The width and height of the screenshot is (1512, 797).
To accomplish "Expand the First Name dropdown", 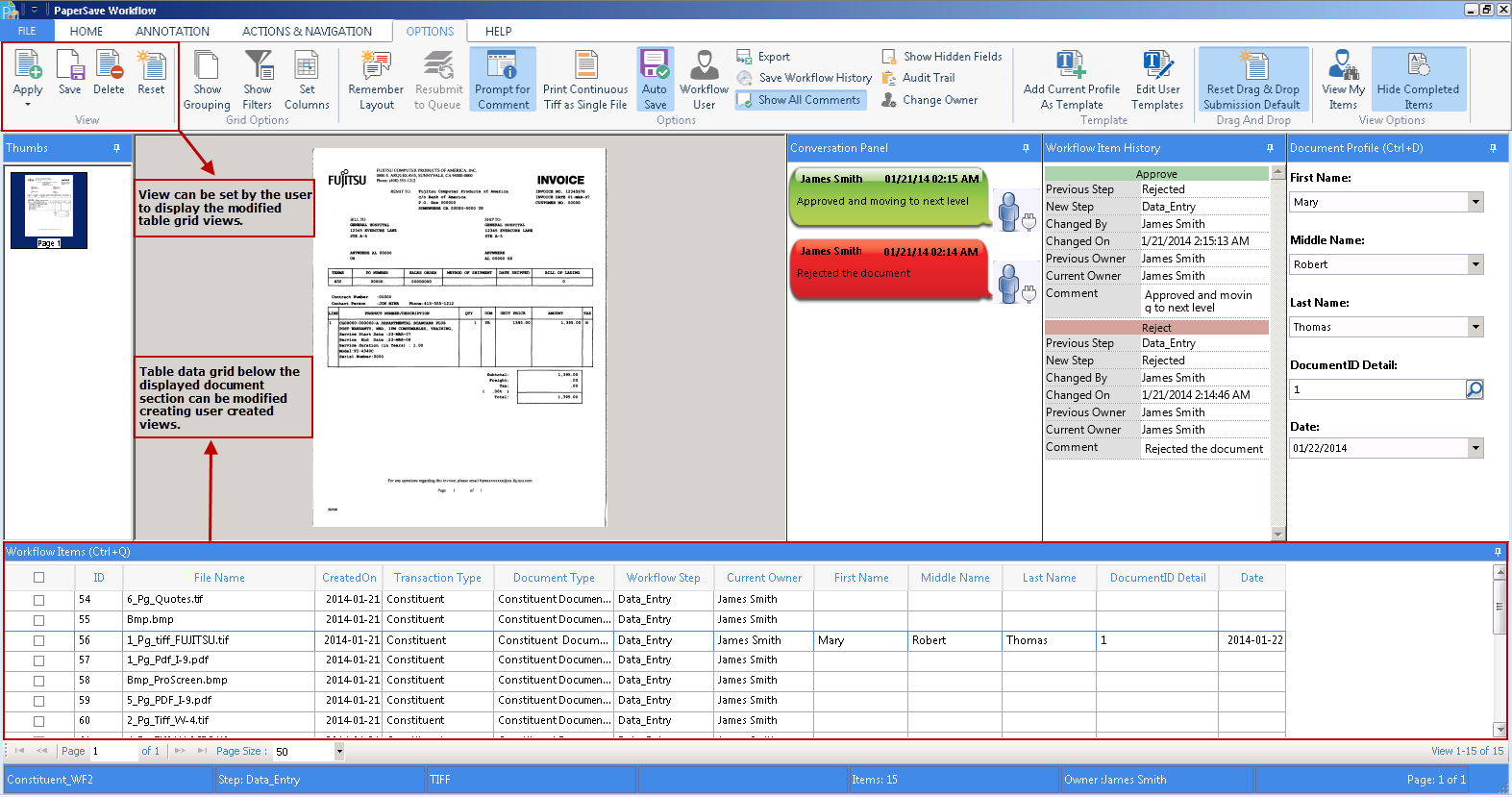I will [x=1475, y=202].
